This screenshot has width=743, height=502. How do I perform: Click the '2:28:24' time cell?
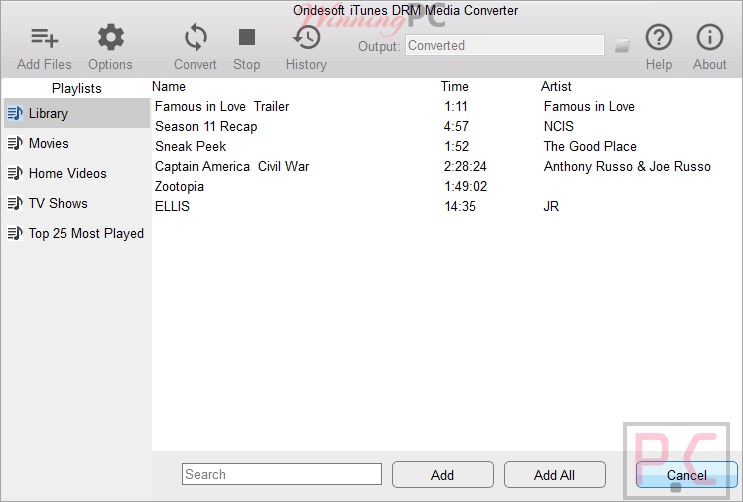(465, 166)
